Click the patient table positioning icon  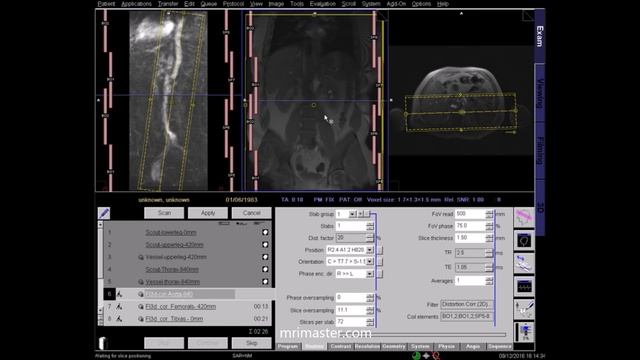coord(524,264)
